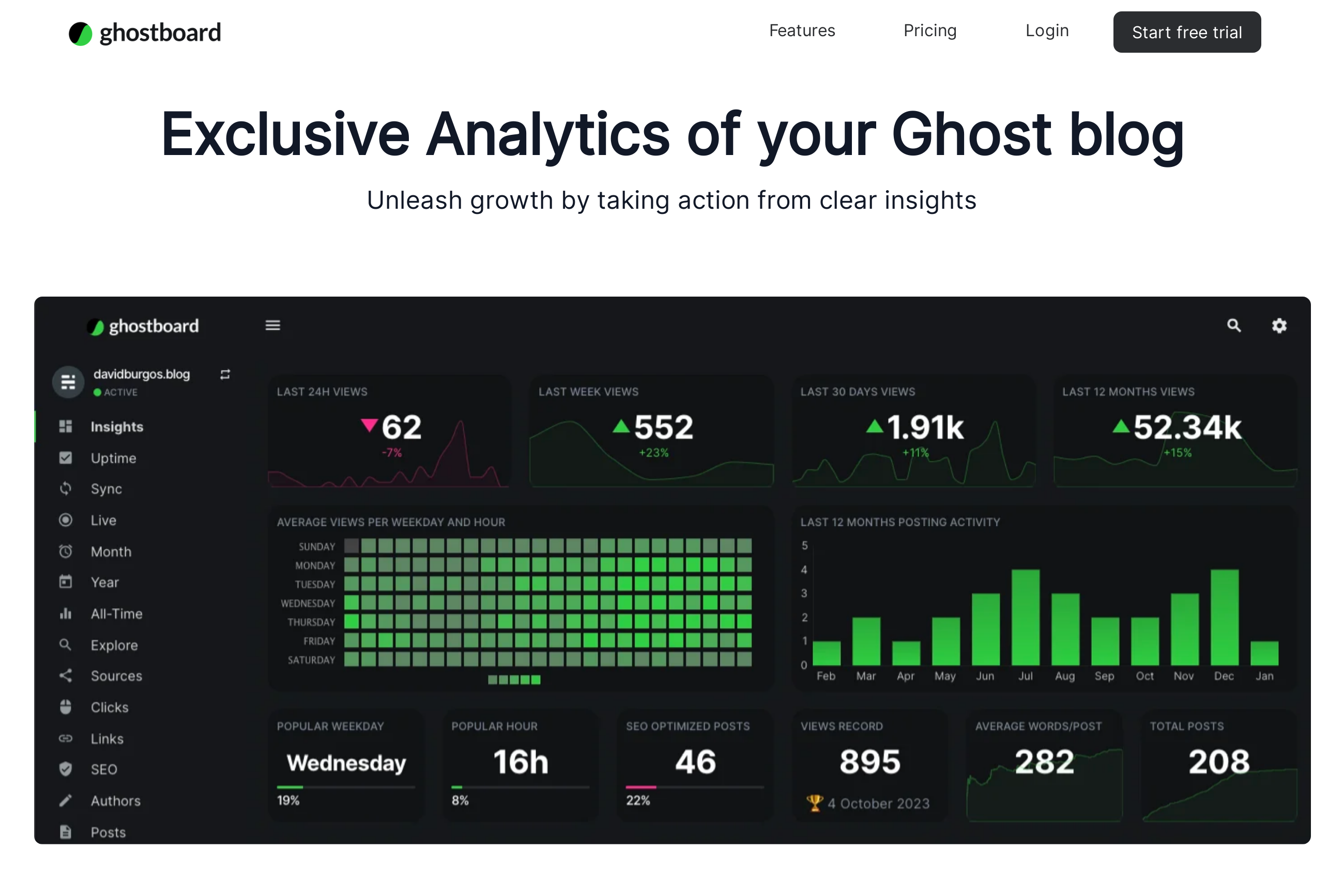Click the Login link

click(x=1046, y=31)
